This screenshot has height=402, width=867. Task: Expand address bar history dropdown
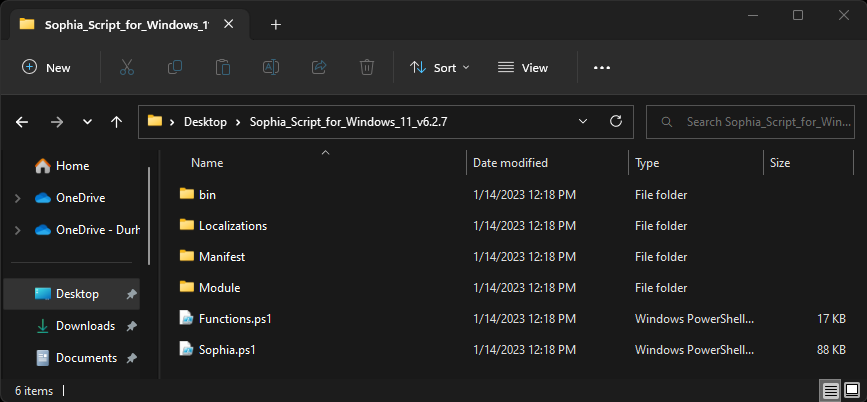point(582,122)
